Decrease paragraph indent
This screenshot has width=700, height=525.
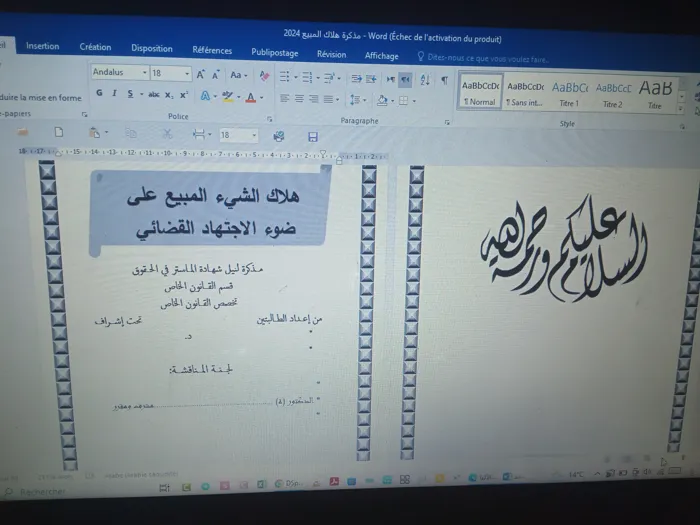pos(356,79)
